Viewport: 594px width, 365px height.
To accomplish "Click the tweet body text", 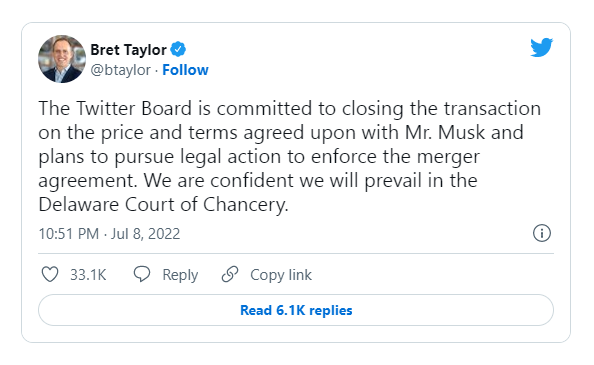I will pos(289,156).
